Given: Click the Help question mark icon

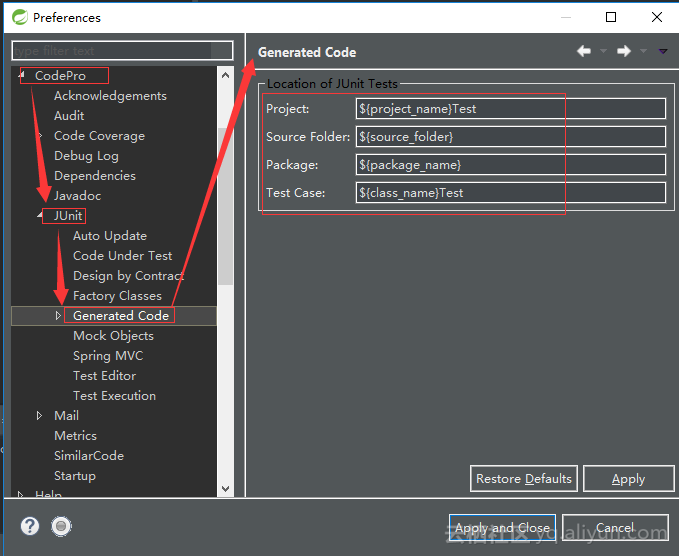Looking at the screenshot, I should click(30, 526).
